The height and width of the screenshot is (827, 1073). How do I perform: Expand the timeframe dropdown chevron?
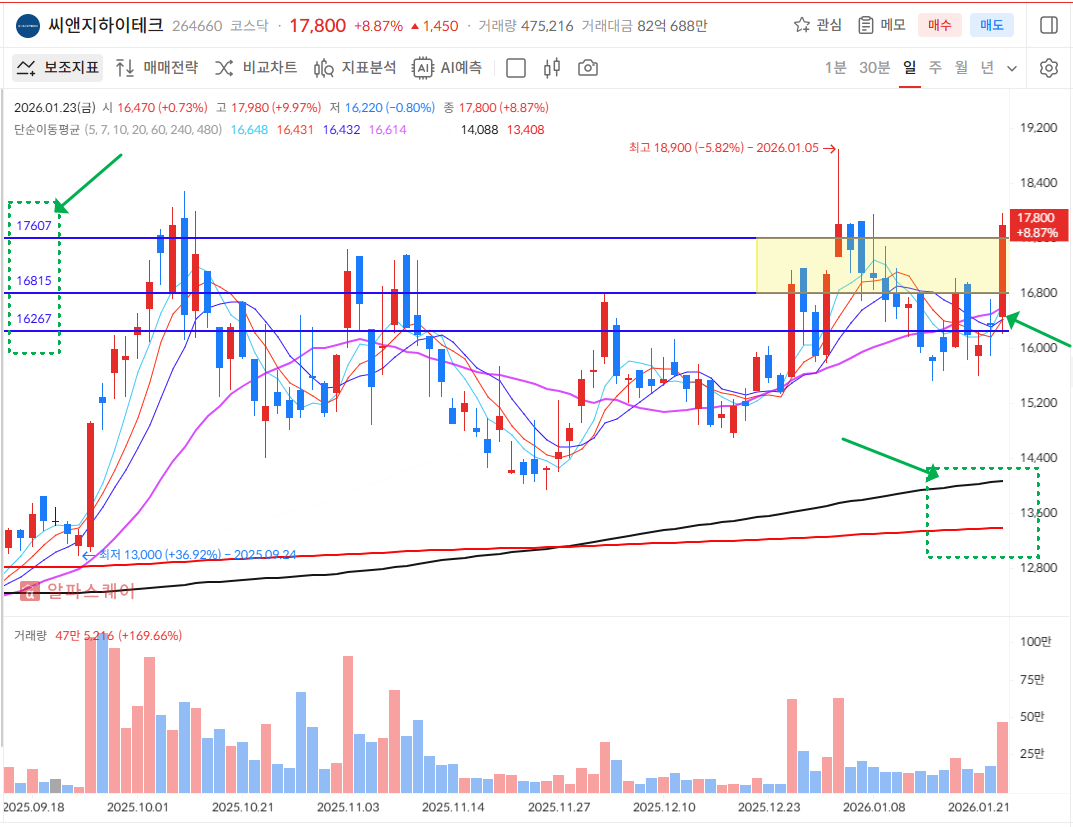(x=1012, y=68)
